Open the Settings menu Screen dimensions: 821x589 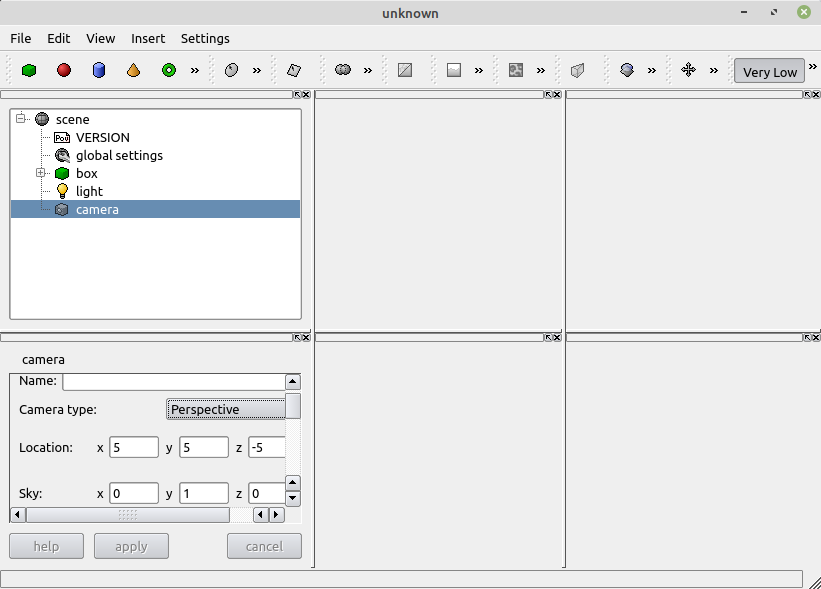tap(205, 38)
